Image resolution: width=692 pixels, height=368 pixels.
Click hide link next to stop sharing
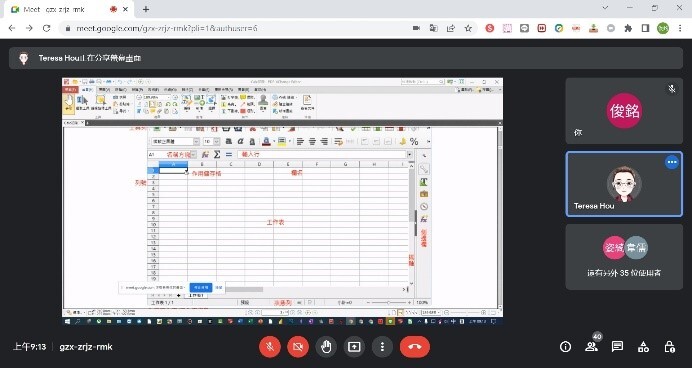point(219,288)
